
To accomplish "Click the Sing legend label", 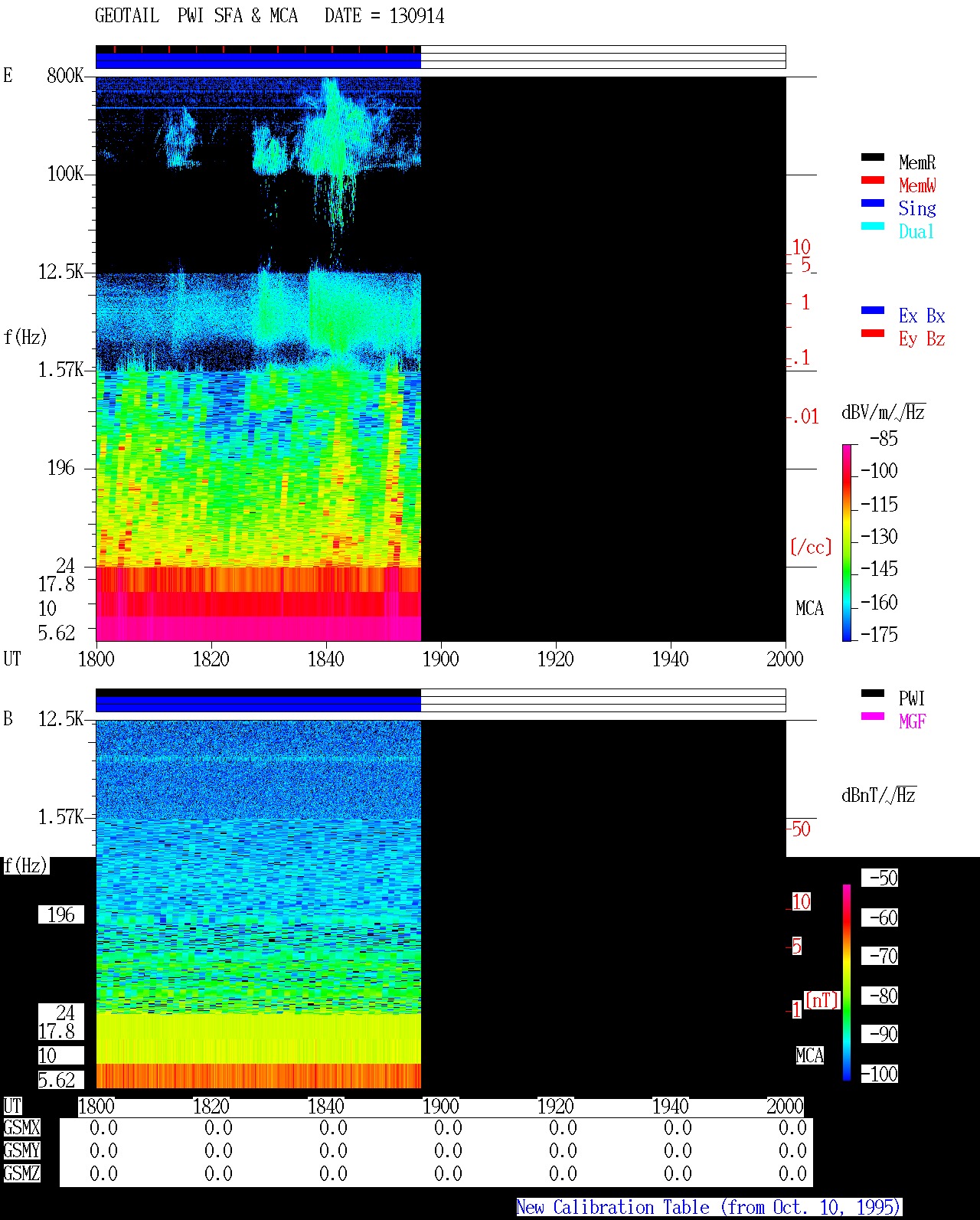I will coord(917,208).
